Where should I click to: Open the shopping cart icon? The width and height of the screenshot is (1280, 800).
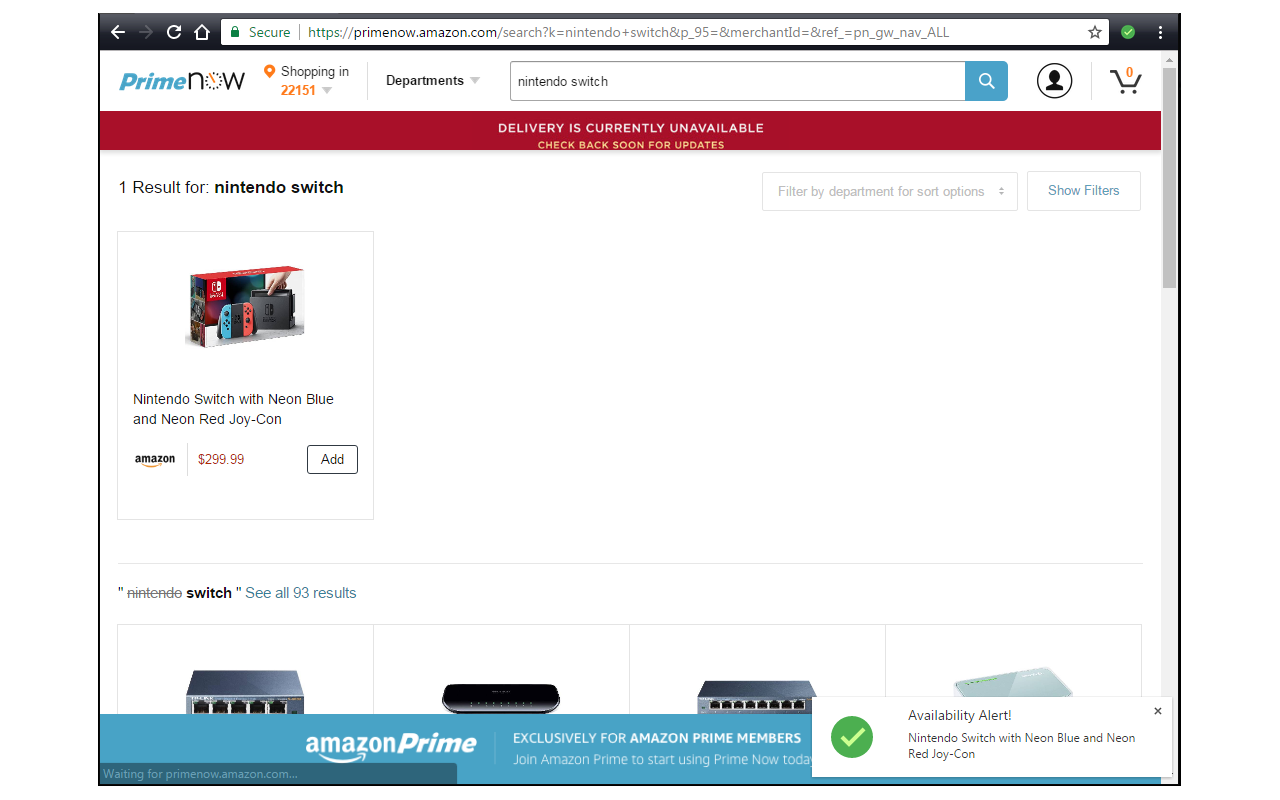1126,80
